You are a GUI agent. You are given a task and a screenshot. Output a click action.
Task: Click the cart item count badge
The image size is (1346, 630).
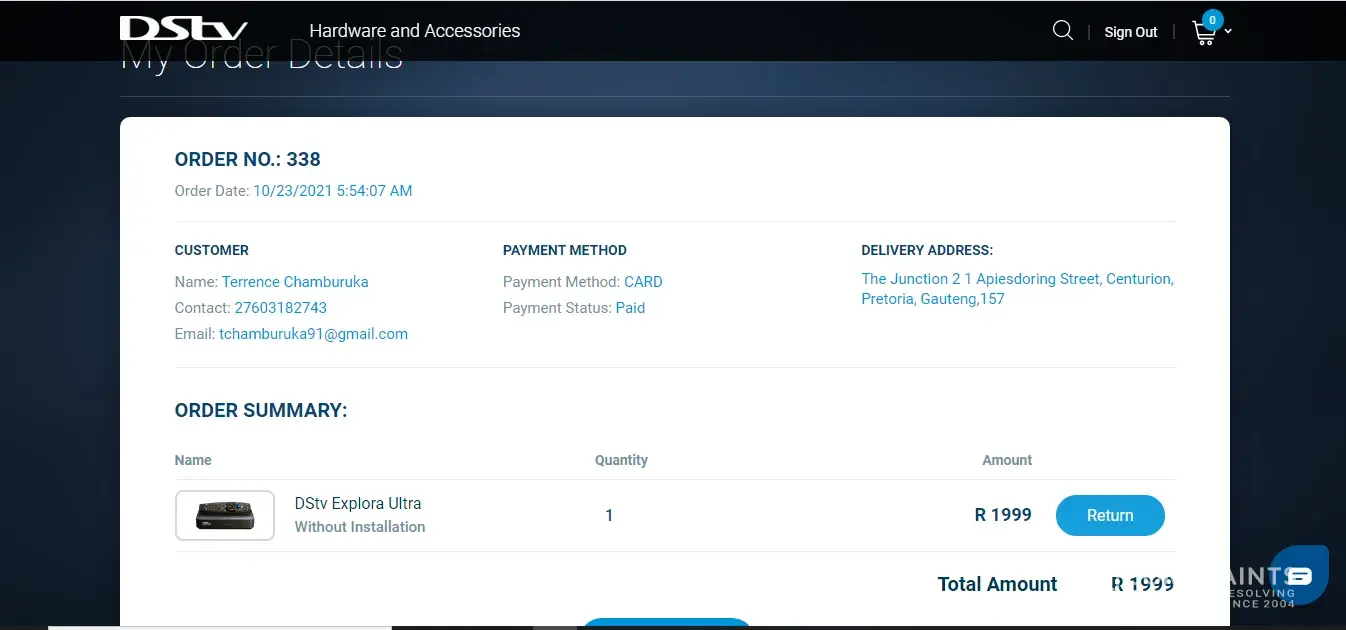click(1213, 19)
